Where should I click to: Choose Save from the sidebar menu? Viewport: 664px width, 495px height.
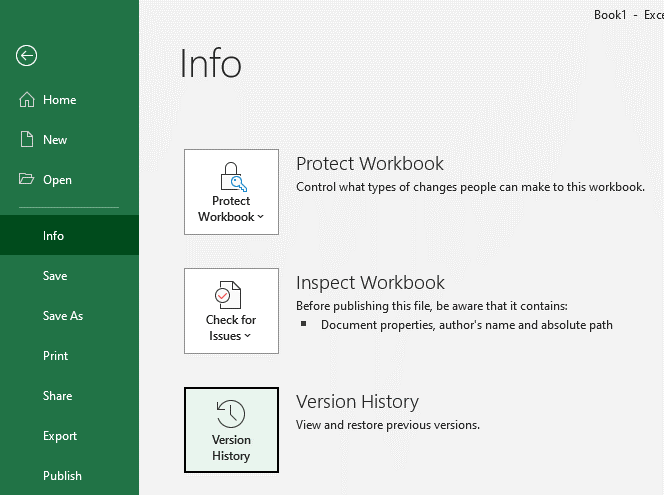[55, 276]
